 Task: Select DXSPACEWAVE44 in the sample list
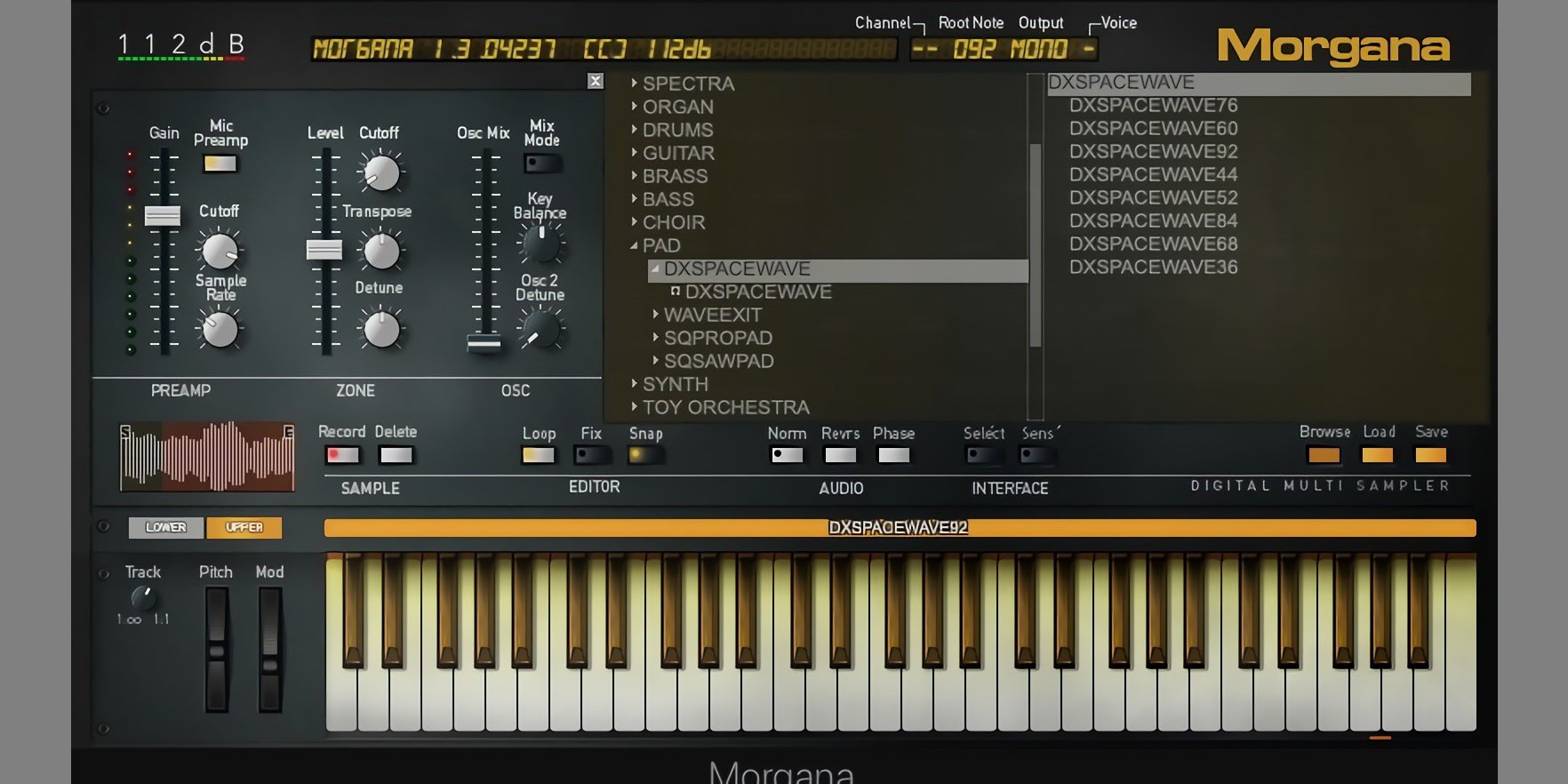point(1153,174)
